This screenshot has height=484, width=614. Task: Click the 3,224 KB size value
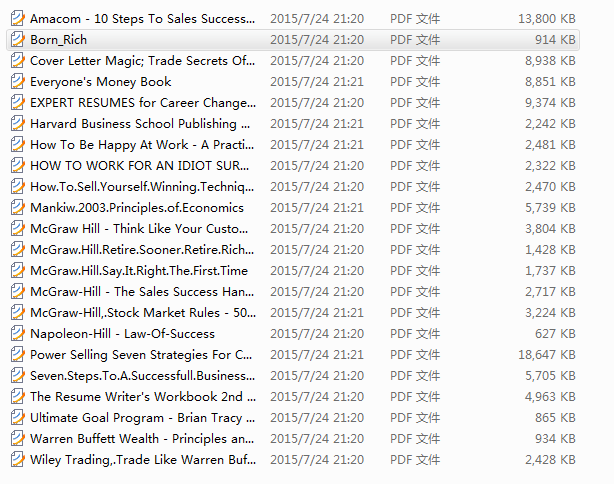point(551,313)
